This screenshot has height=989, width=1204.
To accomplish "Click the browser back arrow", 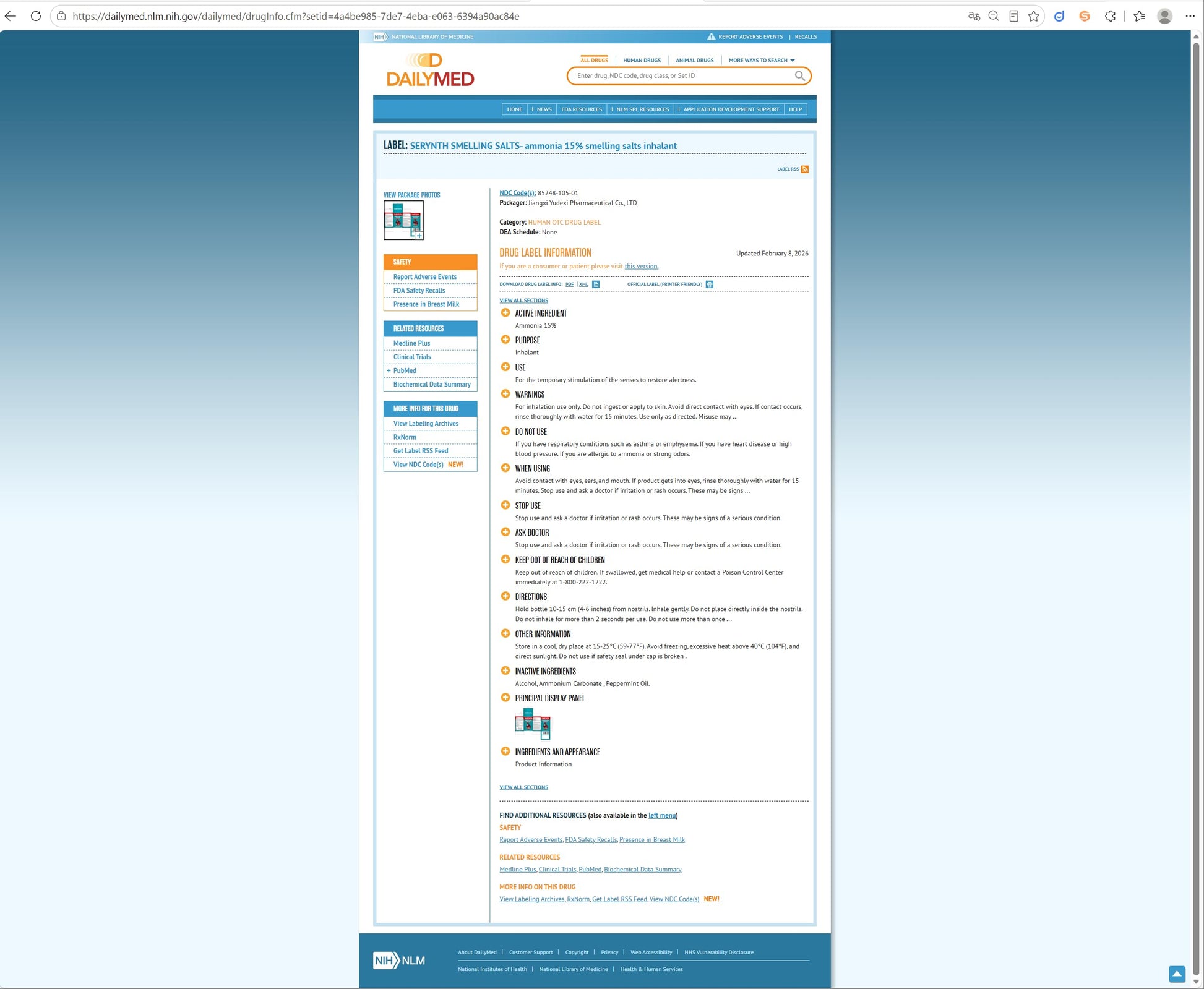I will [11, 16].
